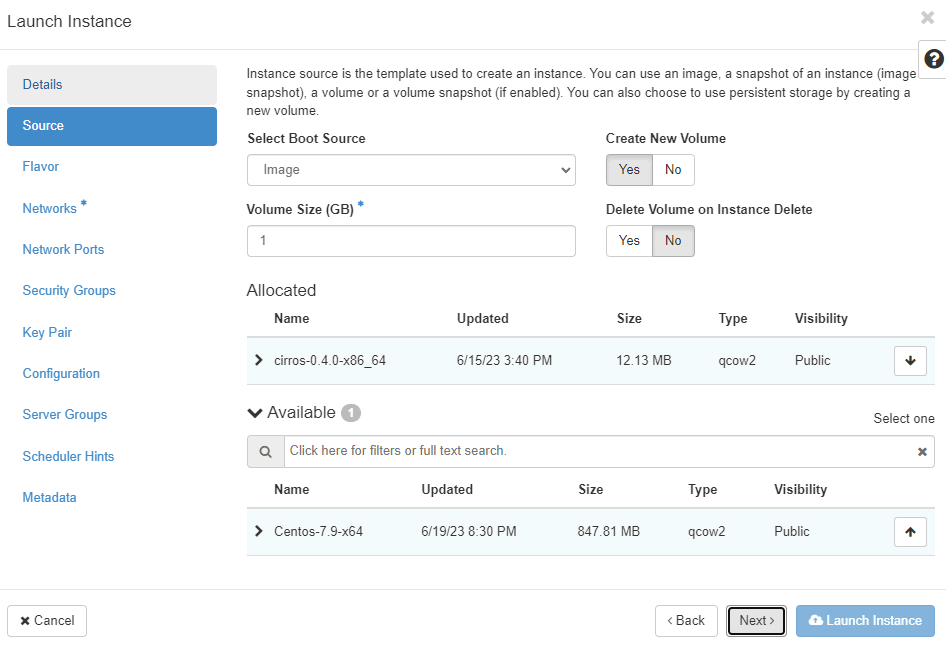Select No for Delete Volume on Instance Delete
The width and height of the screenshot is (946, 650).
(673, 241)
